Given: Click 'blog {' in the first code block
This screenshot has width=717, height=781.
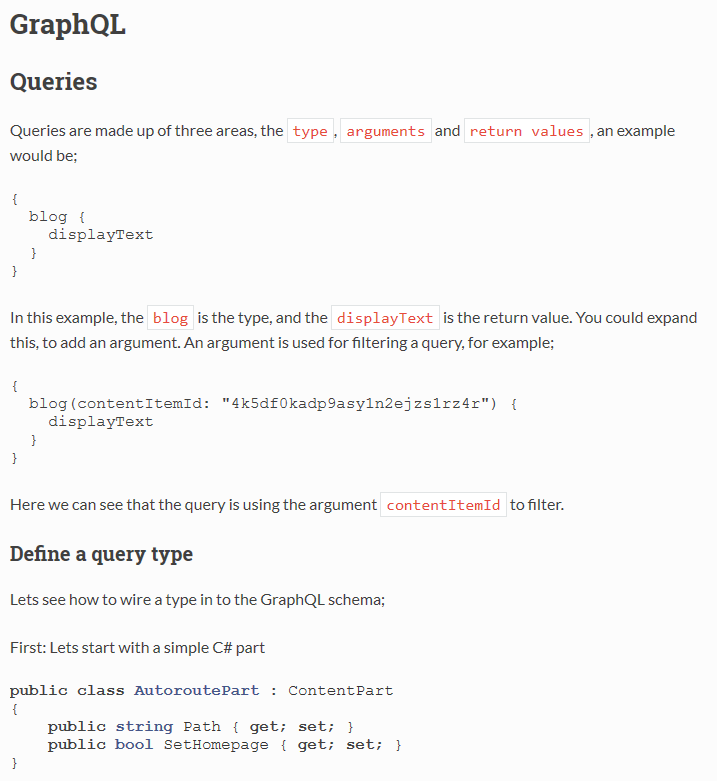Looking at the screenshot, I should click(x=57, y=217).
